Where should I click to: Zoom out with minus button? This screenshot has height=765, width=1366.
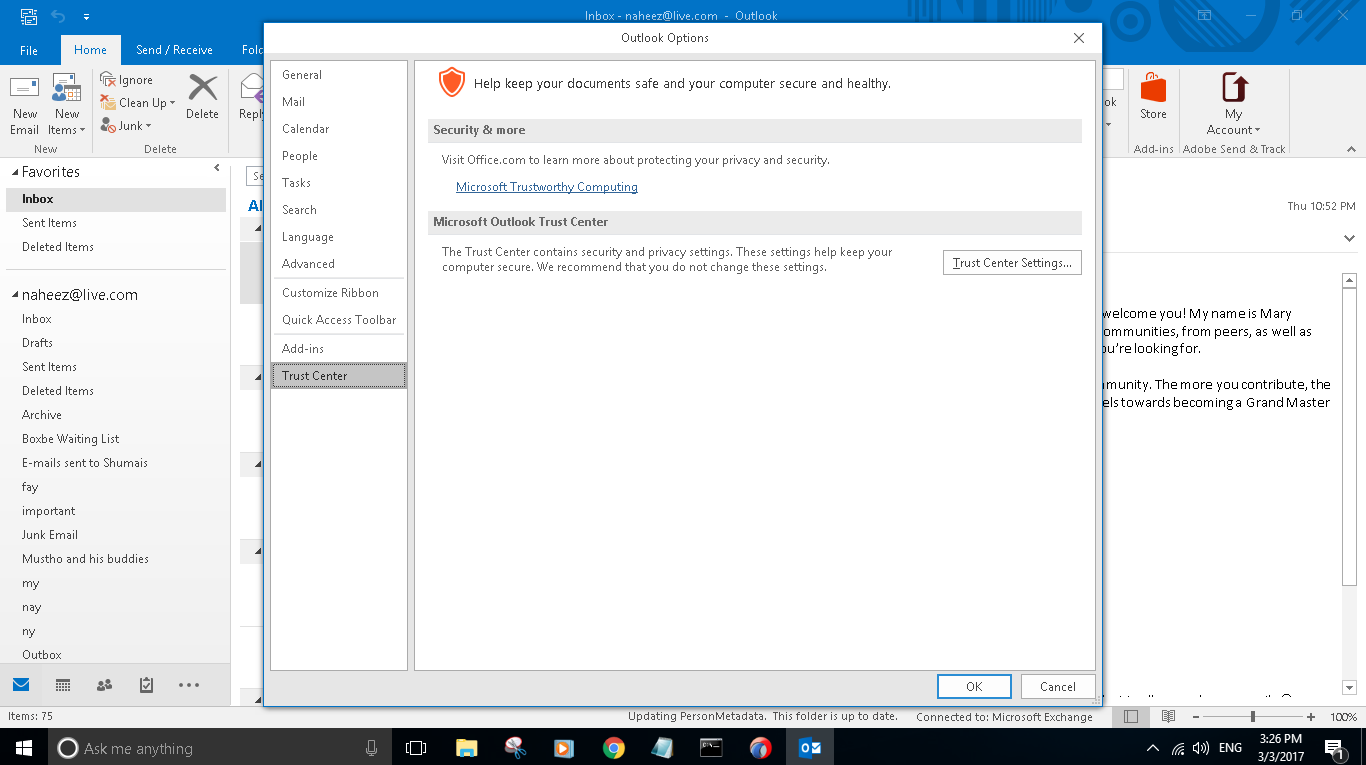tap(1194, 717)
